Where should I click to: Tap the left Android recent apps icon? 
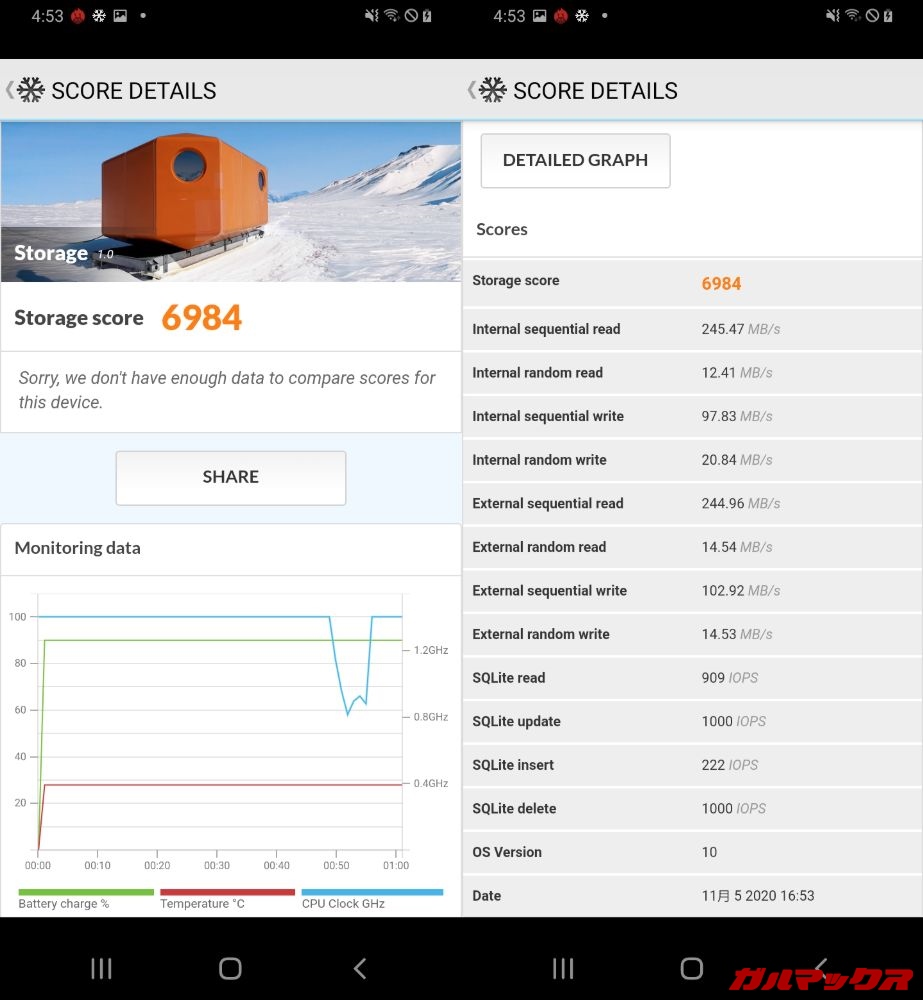point(101,967)
